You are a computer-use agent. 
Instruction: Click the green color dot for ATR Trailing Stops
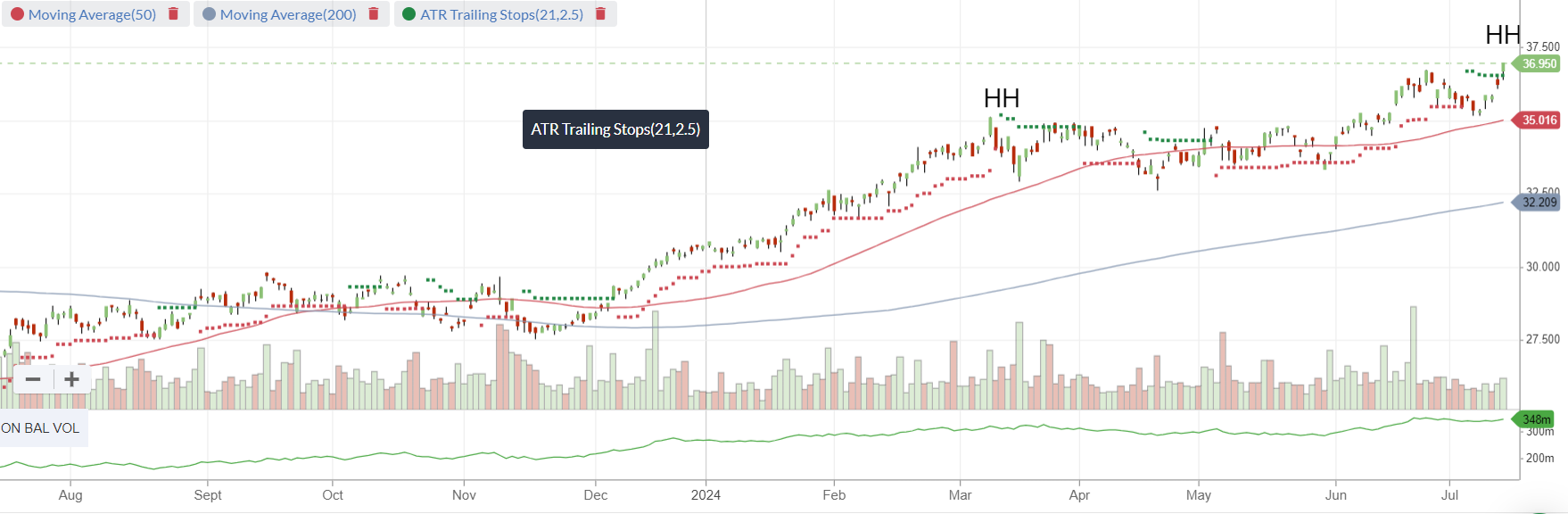pyautogui.click(x=409, y=14)
